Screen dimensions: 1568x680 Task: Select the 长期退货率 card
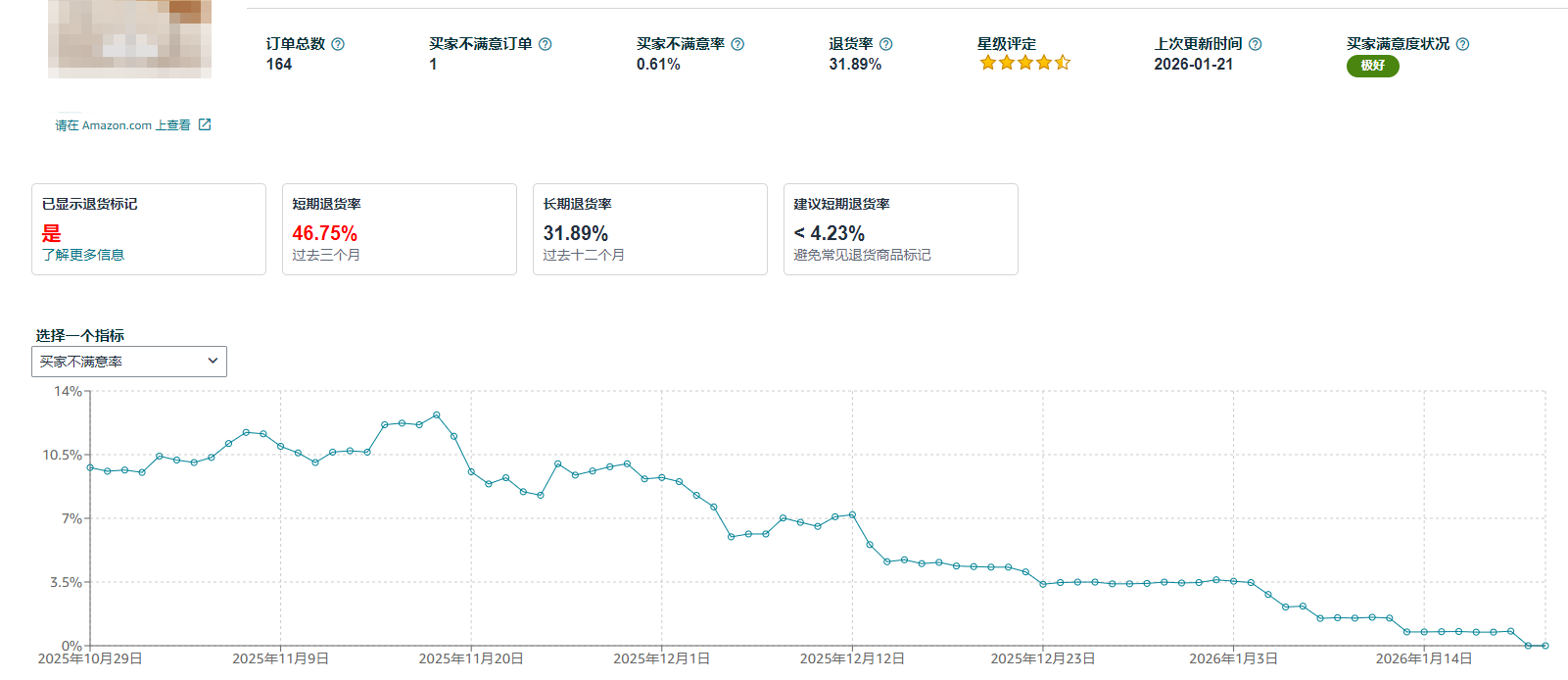[649, 229]
